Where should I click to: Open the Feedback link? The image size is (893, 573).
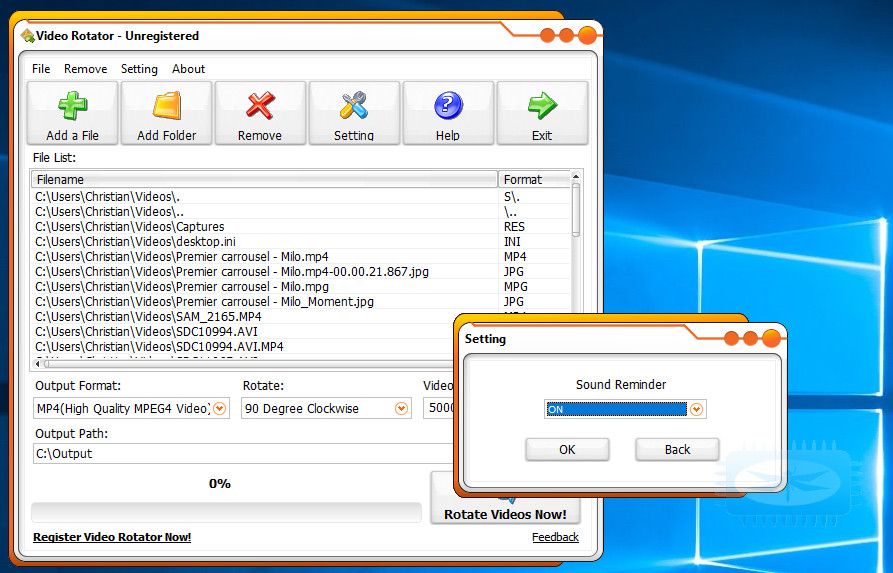[x=555, y=537]
